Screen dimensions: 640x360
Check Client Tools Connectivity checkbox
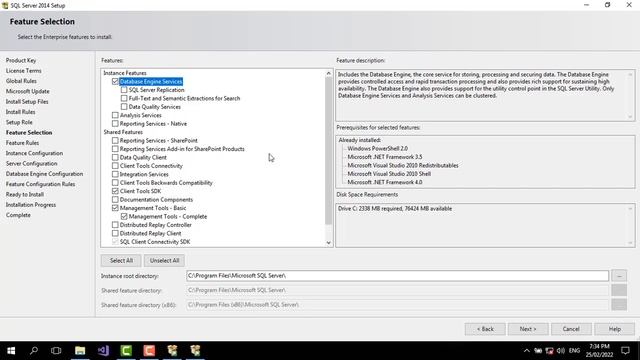tap(115, 166)
